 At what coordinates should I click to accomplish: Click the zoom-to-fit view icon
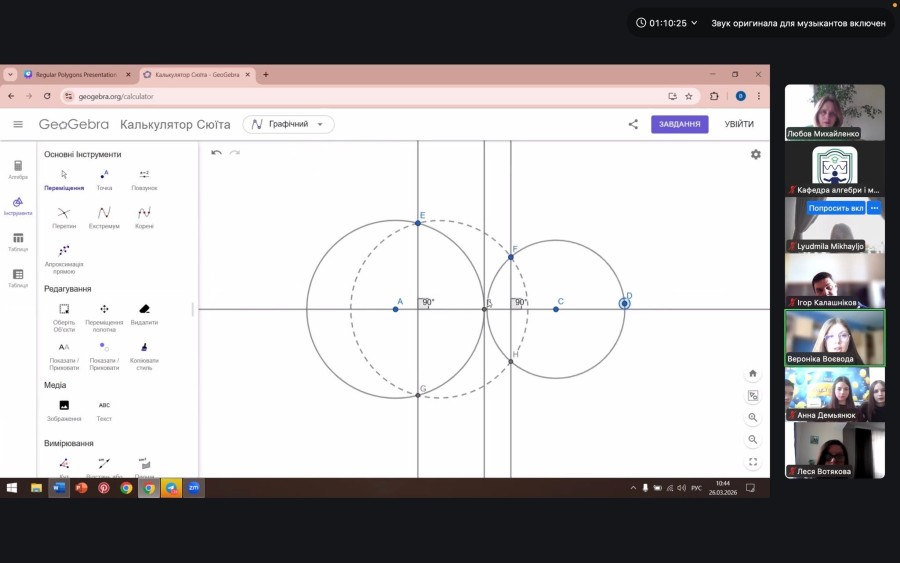pyautogui.click(x=752, y=395)
